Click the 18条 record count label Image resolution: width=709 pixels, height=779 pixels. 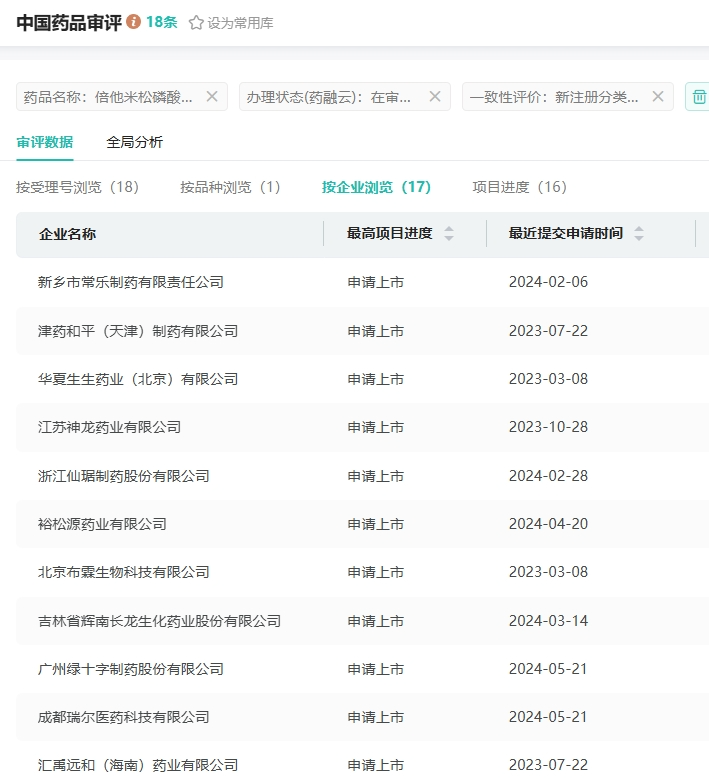point(162,22)
